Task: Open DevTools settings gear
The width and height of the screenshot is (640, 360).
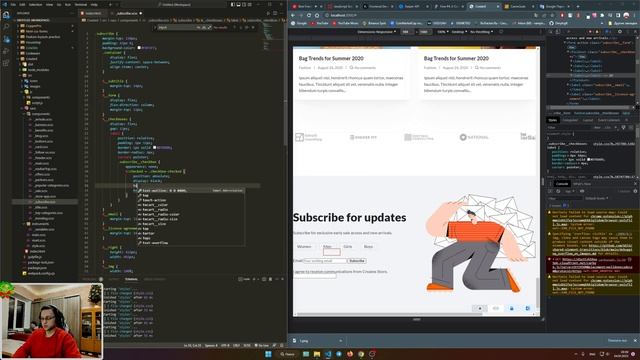Action: pyautogui.click(x=620, y=31)
